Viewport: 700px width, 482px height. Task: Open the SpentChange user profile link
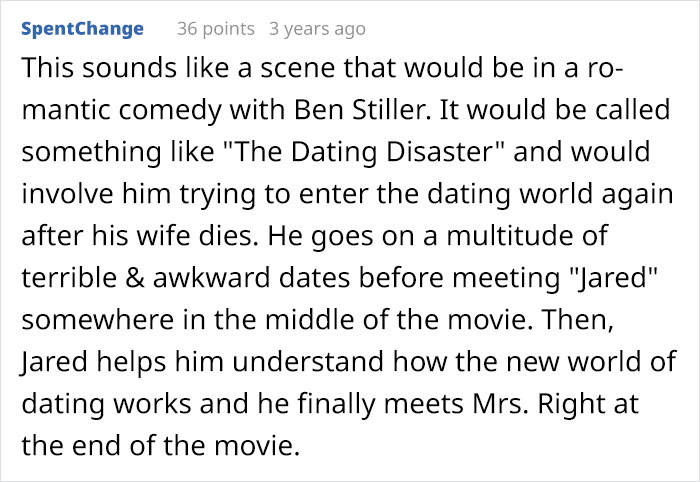pos(82,29)
